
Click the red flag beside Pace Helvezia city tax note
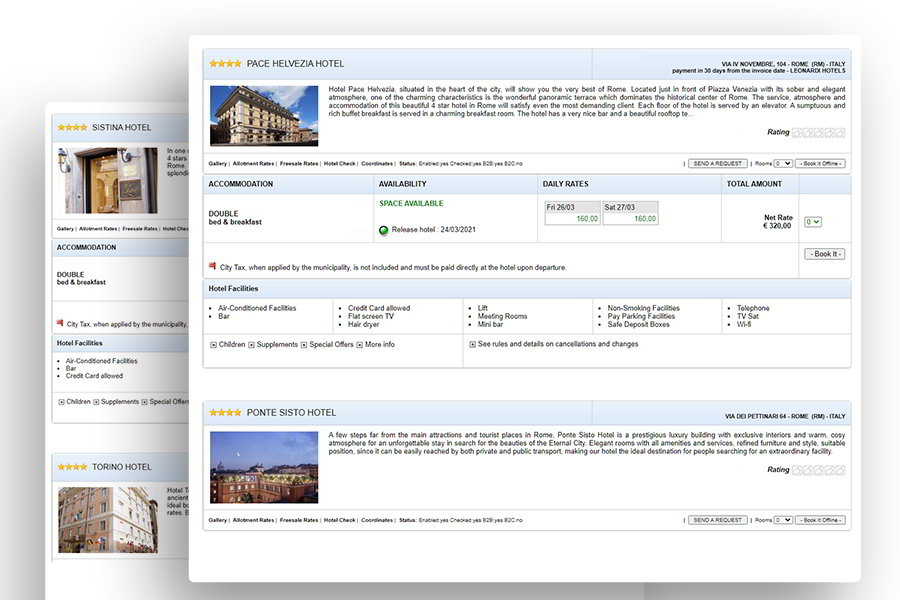(212, 266)
